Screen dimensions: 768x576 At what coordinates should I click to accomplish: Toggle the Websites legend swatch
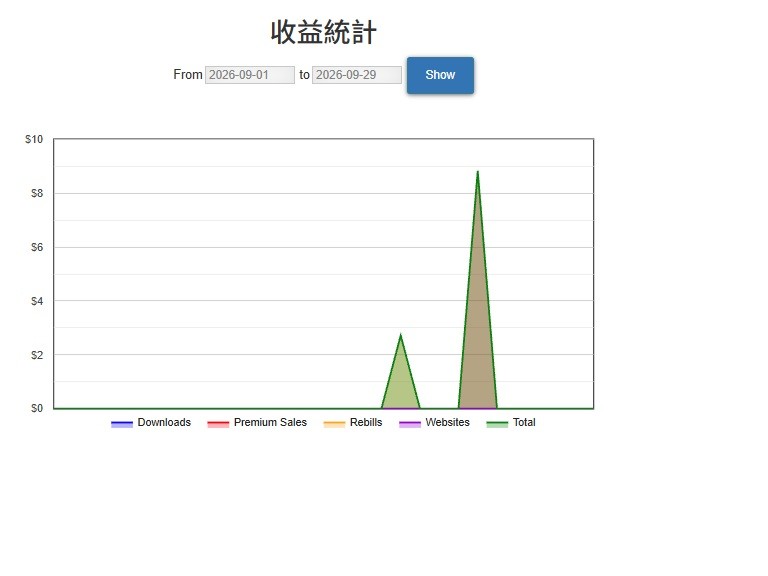pos(410,424)
